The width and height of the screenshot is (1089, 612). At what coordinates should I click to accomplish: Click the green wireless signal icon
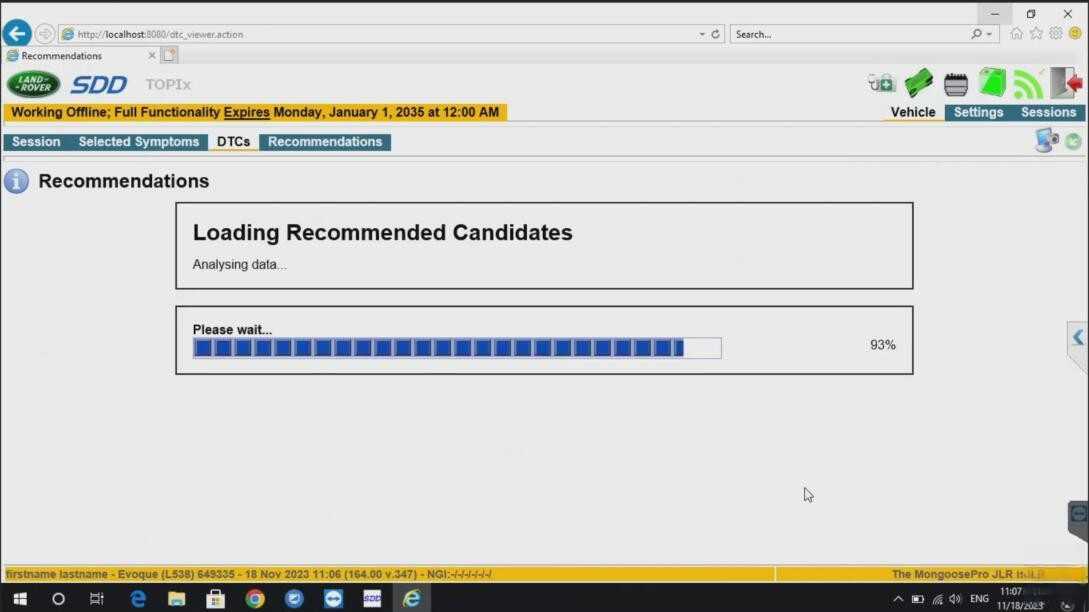pos(1028,84)
